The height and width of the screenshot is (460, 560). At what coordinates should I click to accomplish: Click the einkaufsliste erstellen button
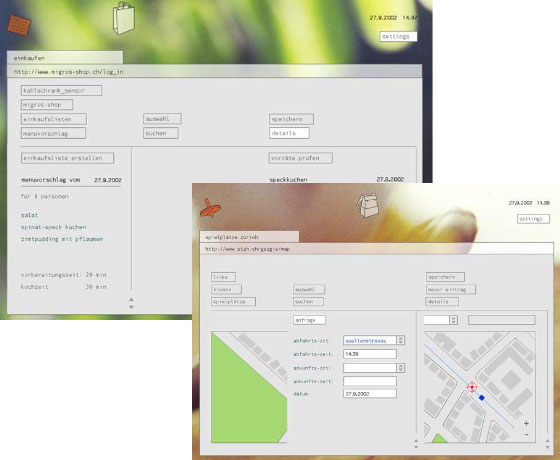click(x=68, y=158)
